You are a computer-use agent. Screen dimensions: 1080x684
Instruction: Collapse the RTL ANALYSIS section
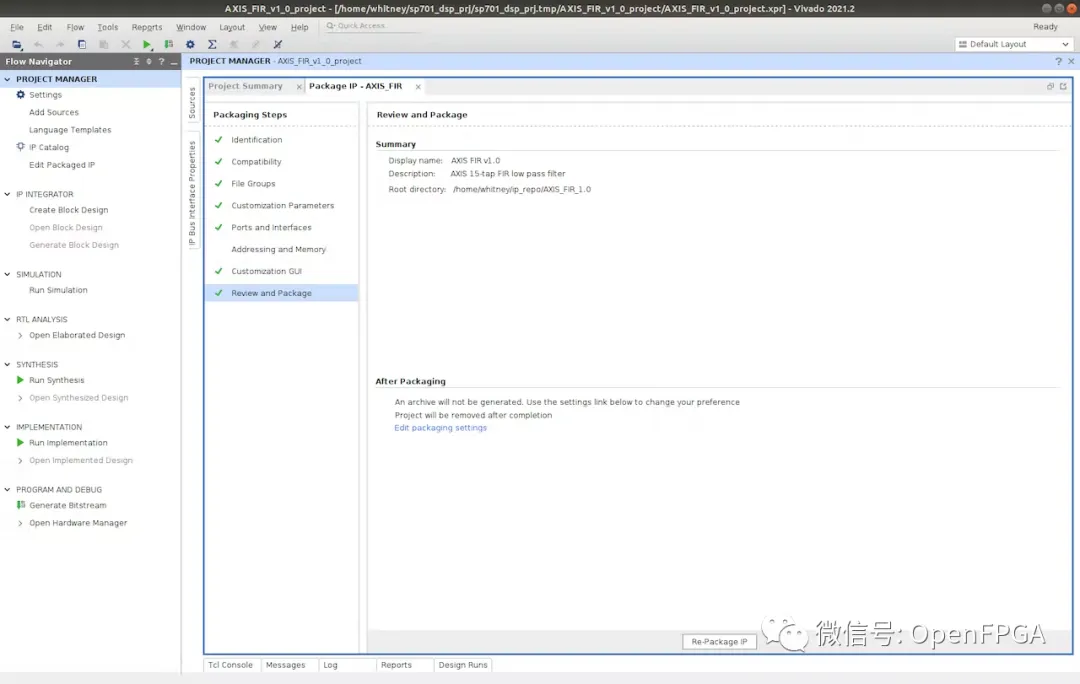pyautogui.click(x=8, y=320)
